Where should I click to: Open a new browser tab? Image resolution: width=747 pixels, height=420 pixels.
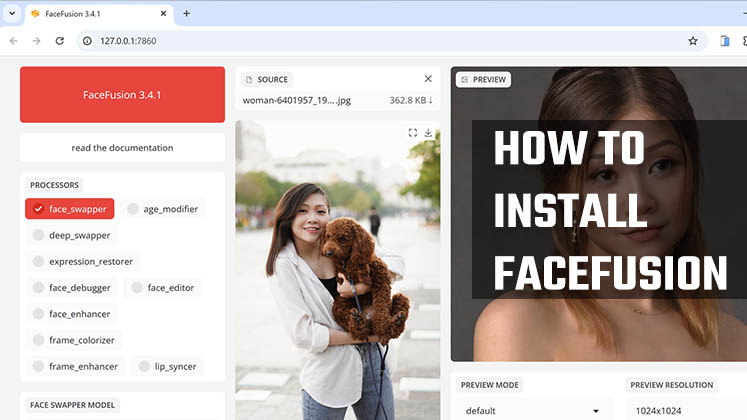(x=186, y=14)
